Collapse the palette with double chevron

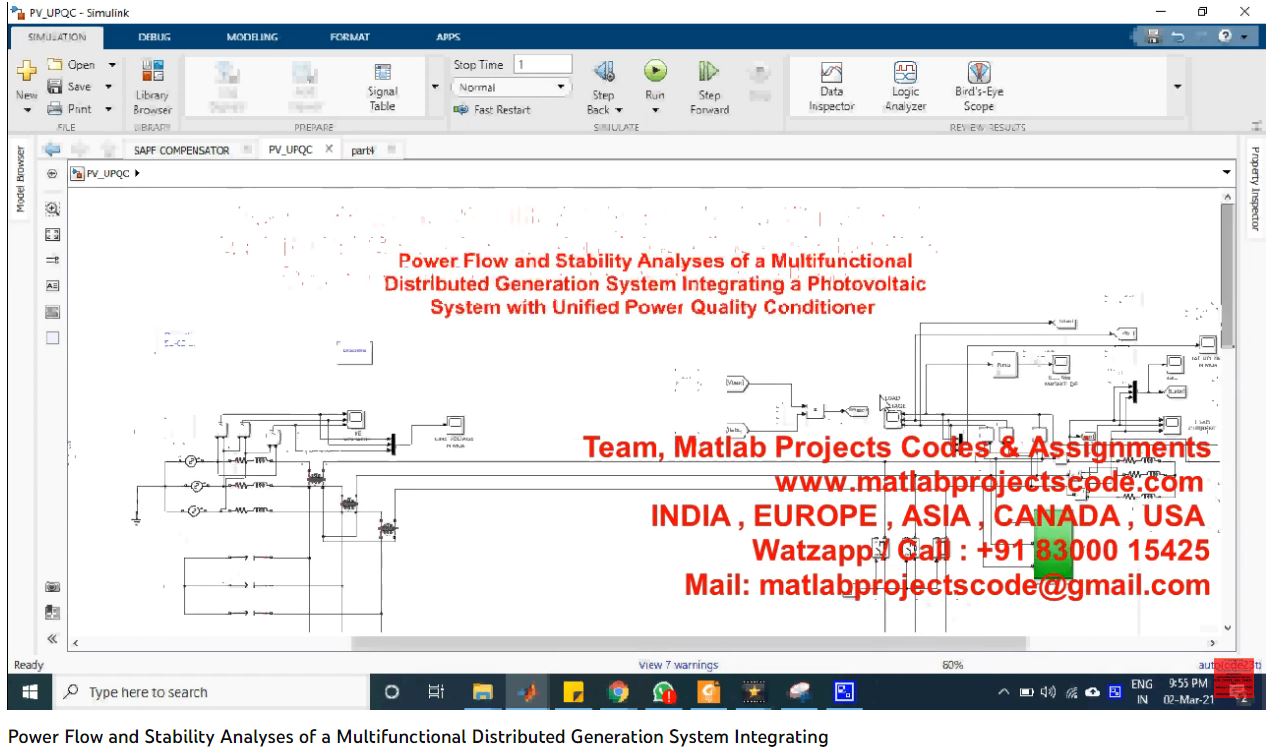(x=53, y=639)
